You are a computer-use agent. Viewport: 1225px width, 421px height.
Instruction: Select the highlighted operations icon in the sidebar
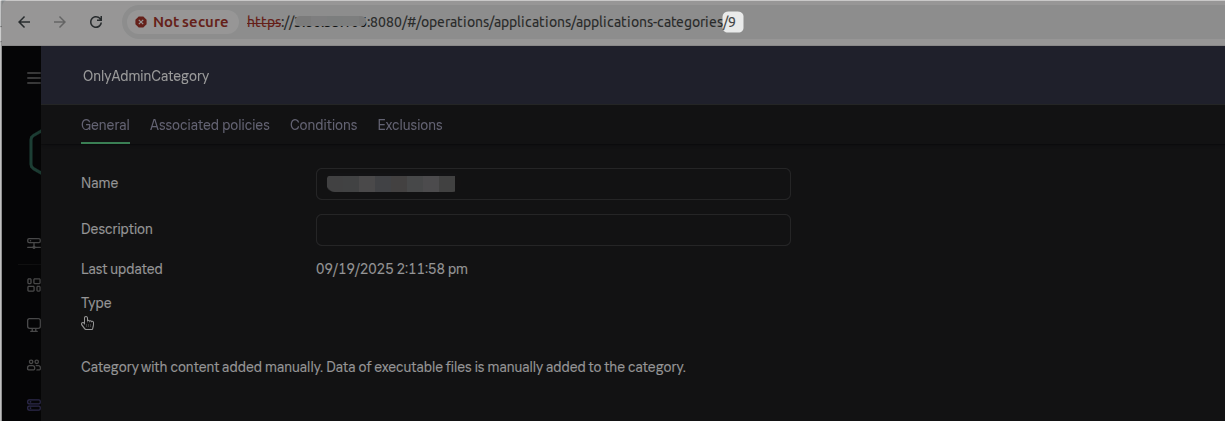34,405
